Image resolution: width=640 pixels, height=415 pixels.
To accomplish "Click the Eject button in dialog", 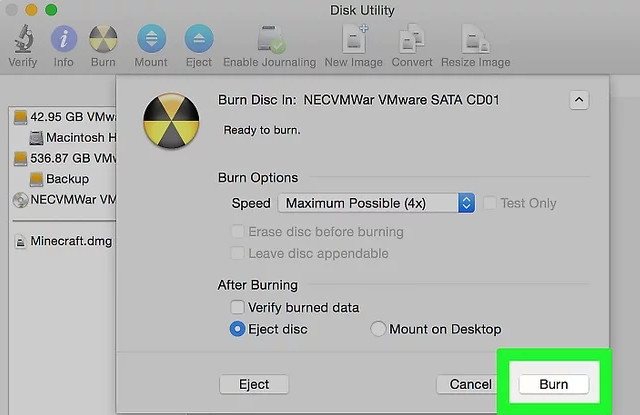I will tap(254, 384).
